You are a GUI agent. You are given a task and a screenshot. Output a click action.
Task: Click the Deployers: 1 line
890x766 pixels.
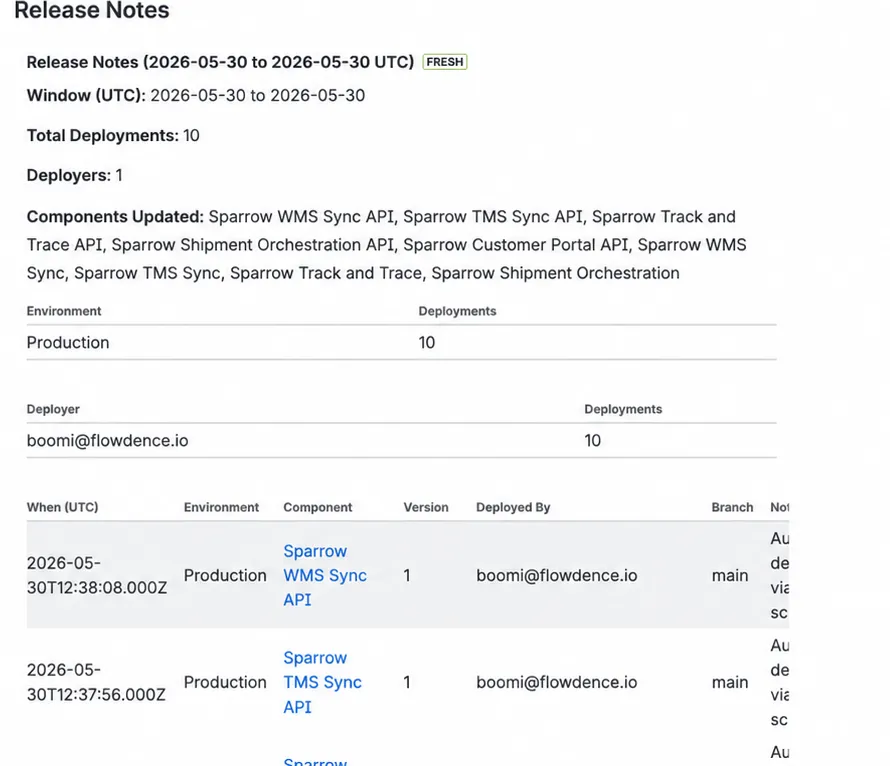point(74,175)
